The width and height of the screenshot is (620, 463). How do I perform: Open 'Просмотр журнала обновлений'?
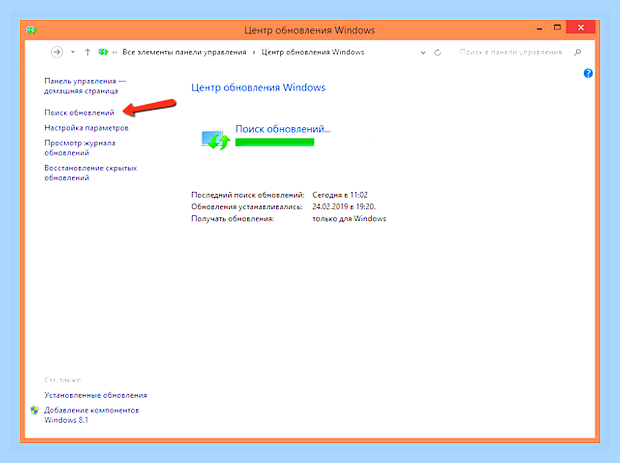(80, 147)
